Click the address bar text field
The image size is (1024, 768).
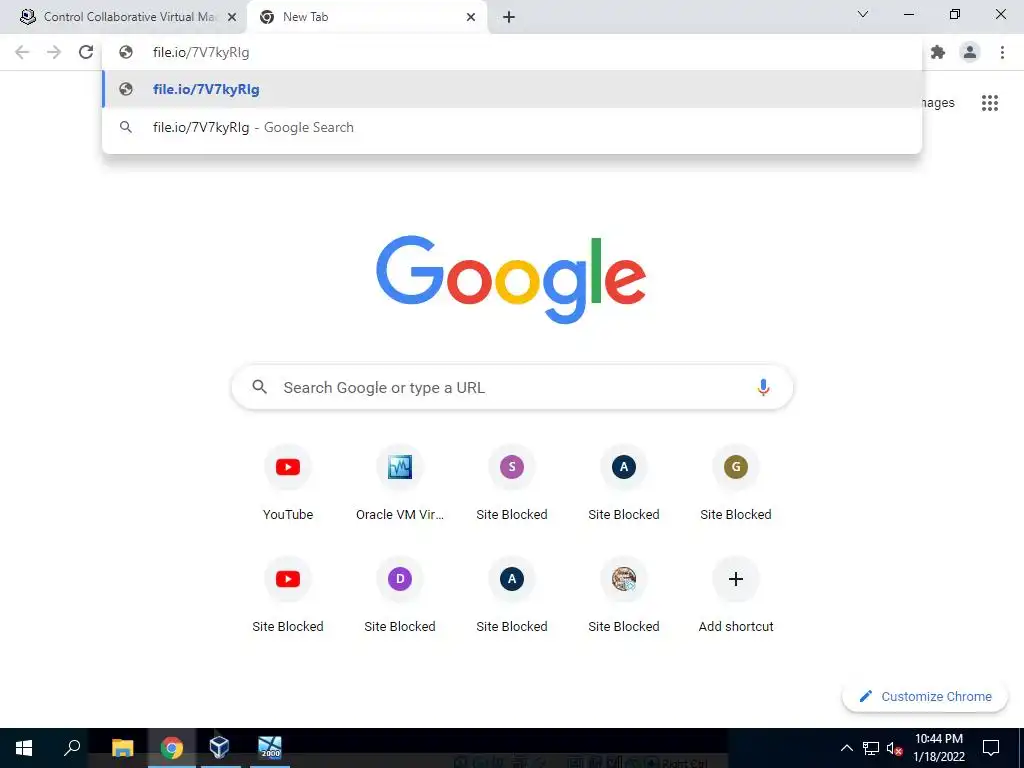point(512,52)
